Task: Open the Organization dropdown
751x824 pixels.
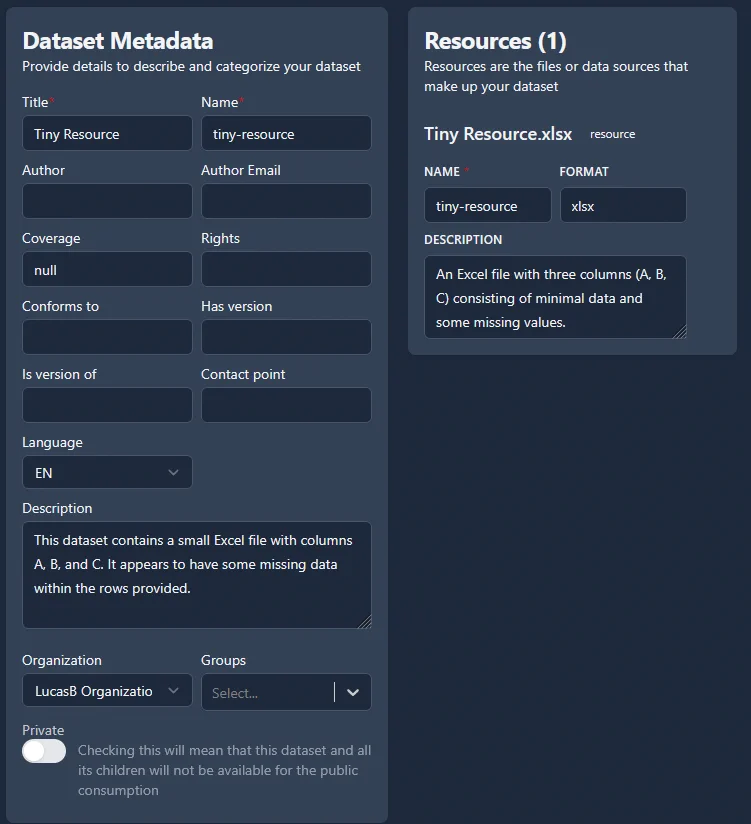Action: coord(107,691)
